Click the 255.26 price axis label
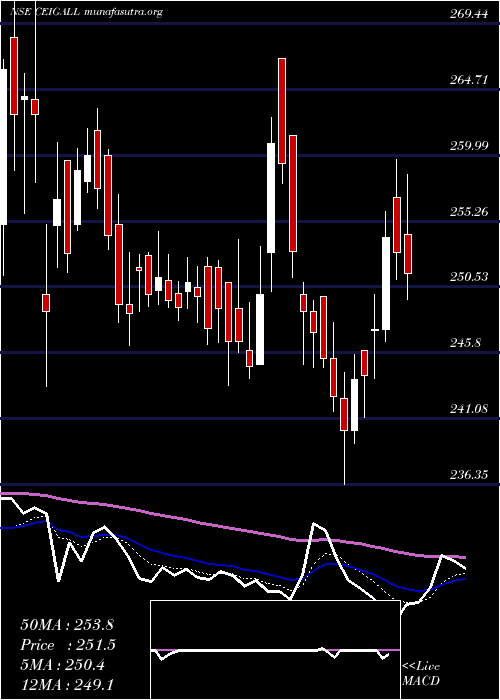 coord(468,212)
